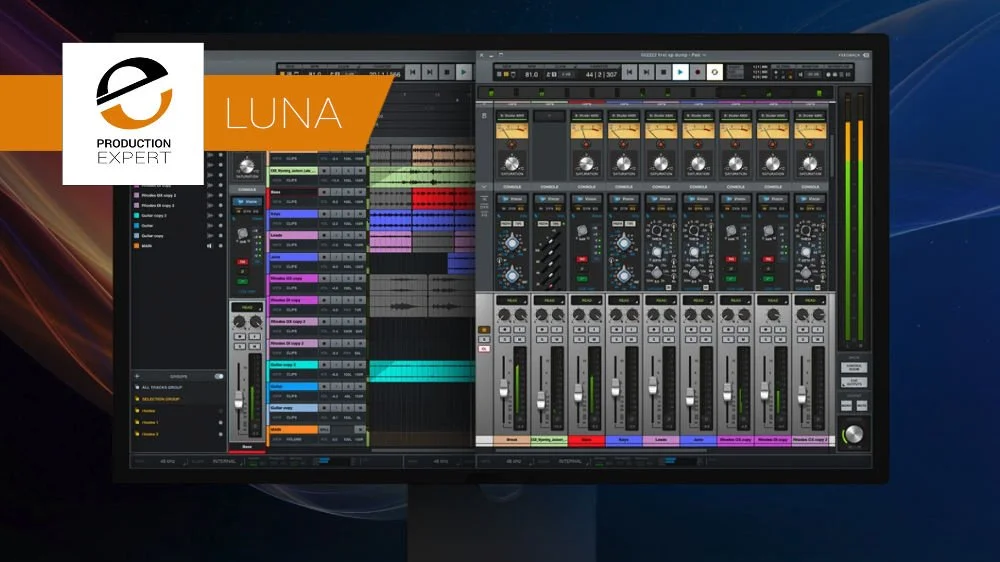Image resolution: width=1000 pixels, height=562 pixels.
Task: Click the Feedback icon at mixer top right
Action: 866,55
